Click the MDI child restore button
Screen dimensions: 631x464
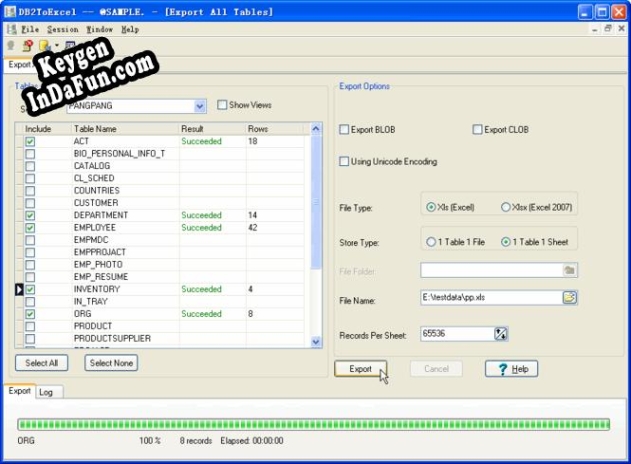608,29
